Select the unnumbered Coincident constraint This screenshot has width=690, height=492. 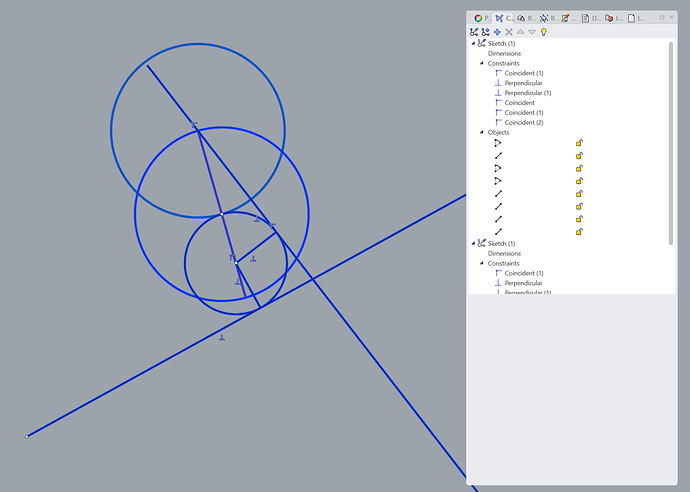(519, 103)
